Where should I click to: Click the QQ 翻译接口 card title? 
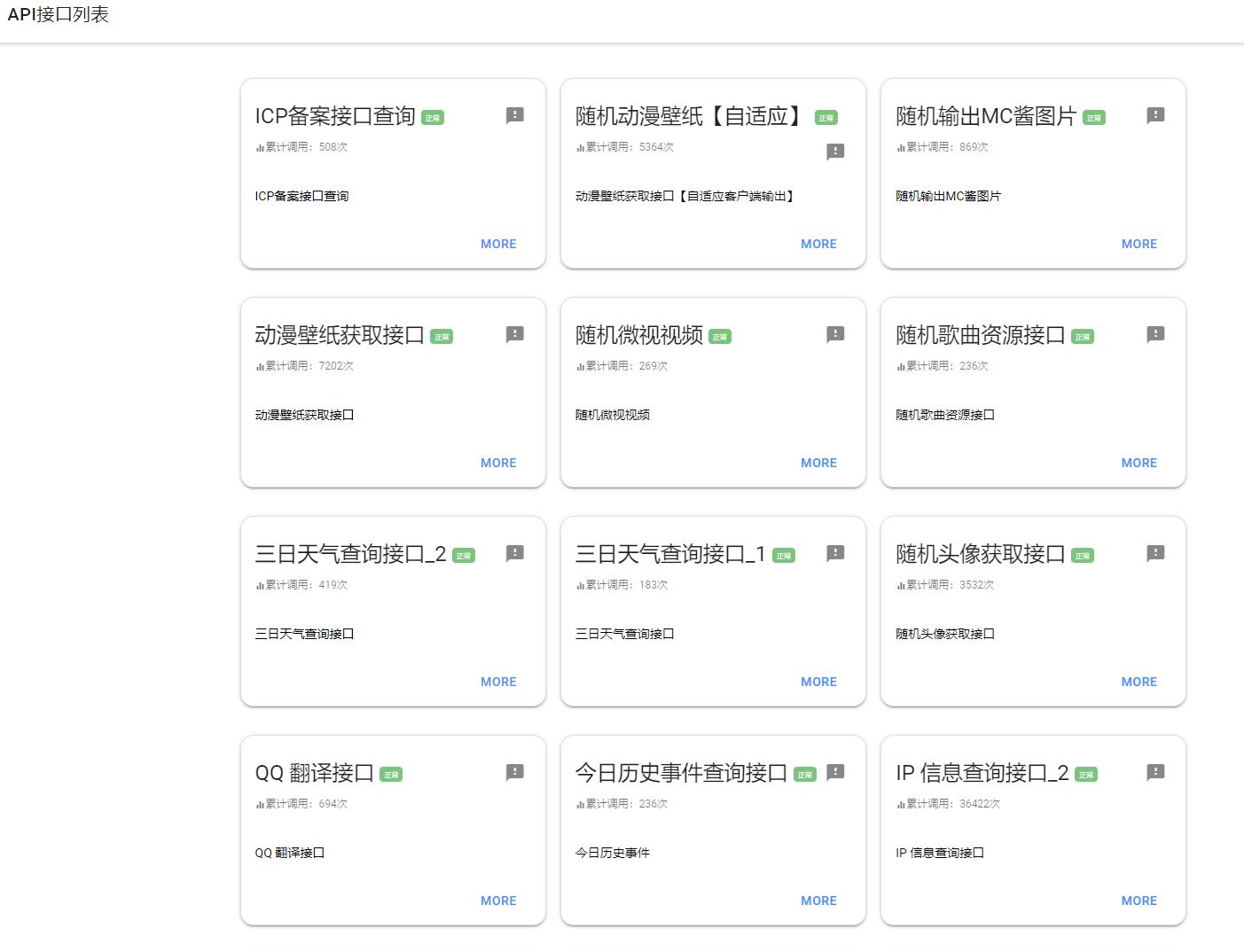(315, 773)
